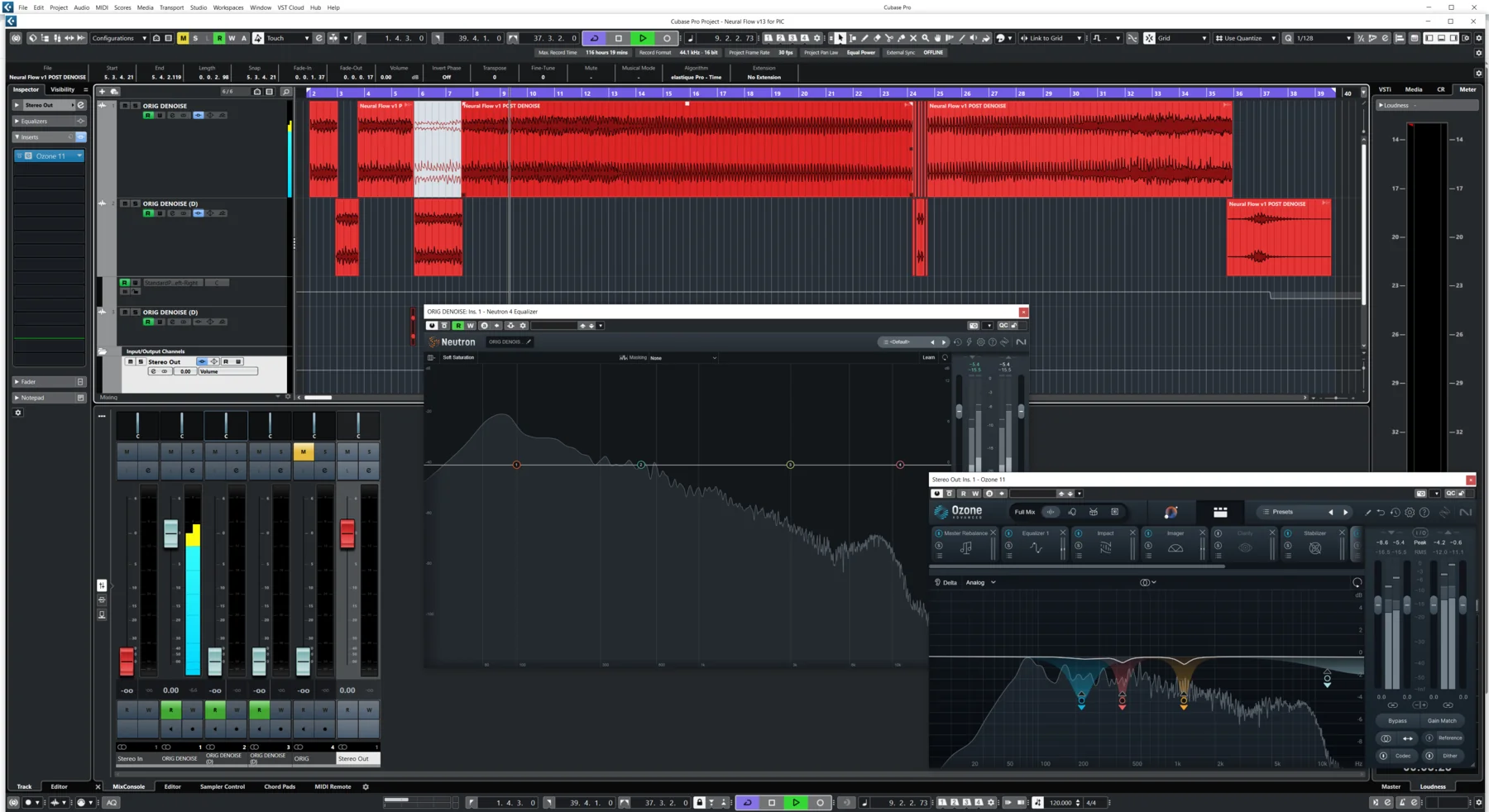
Task: Click the highlighted white audio clip in track
Action: (x=438, y=149)
